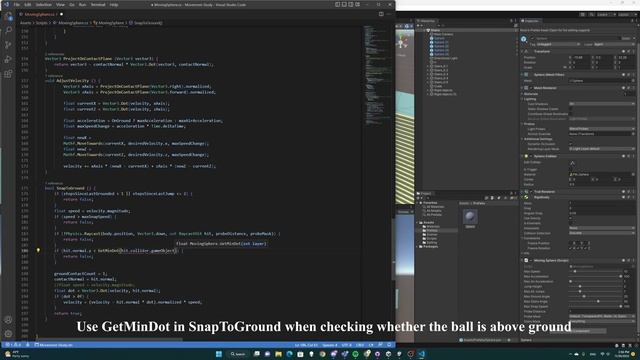
Task: Toggle the Sphere Collider enabled checkbox
Action: (531, 156)
